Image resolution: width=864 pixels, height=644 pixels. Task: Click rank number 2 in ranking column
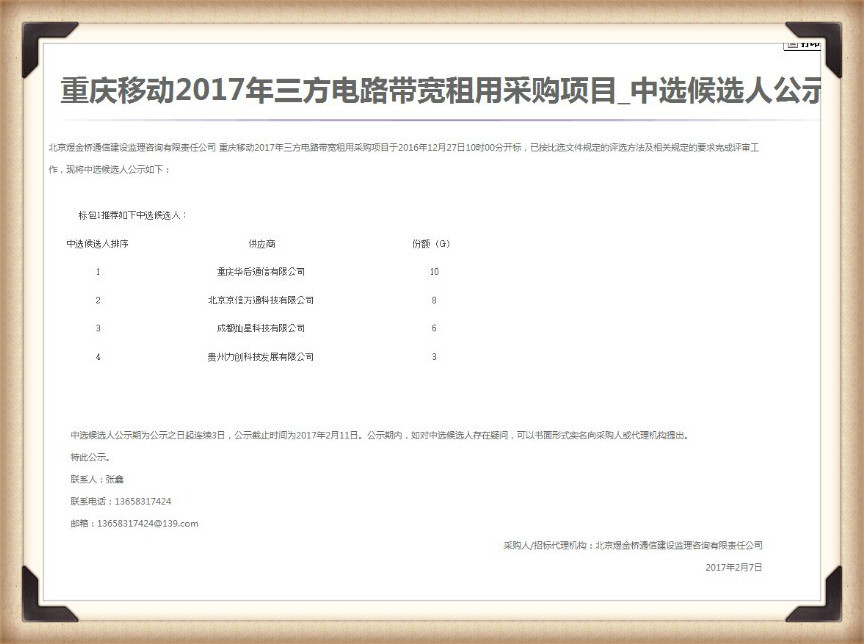(98, 300)
